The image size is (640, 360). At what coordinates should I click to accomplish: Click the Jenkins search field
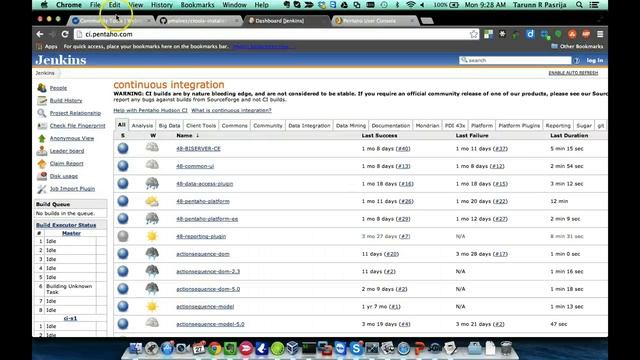[515, 60]
